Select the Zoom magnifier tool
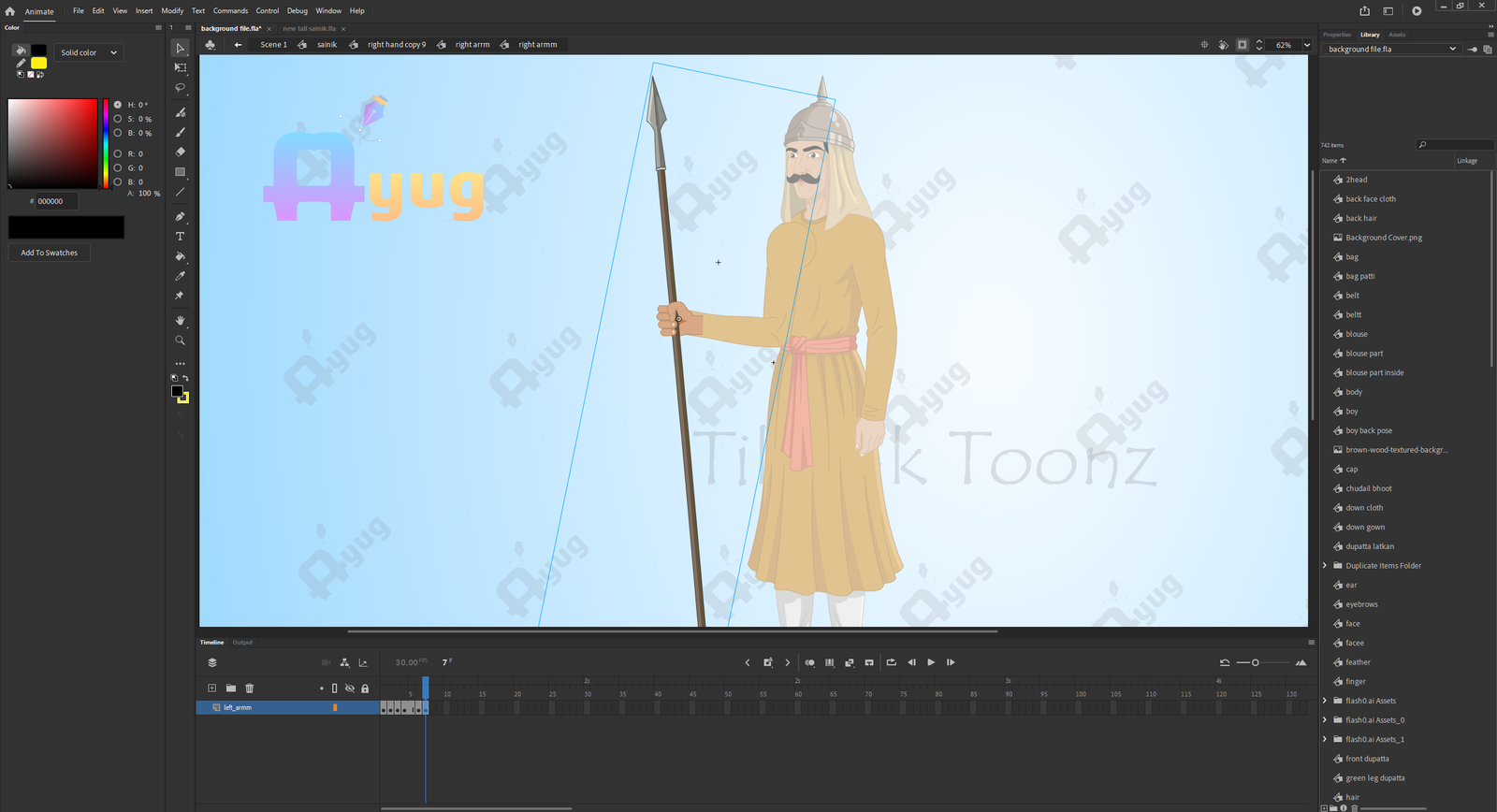The image size is (1497, 812). coord(181,341)
